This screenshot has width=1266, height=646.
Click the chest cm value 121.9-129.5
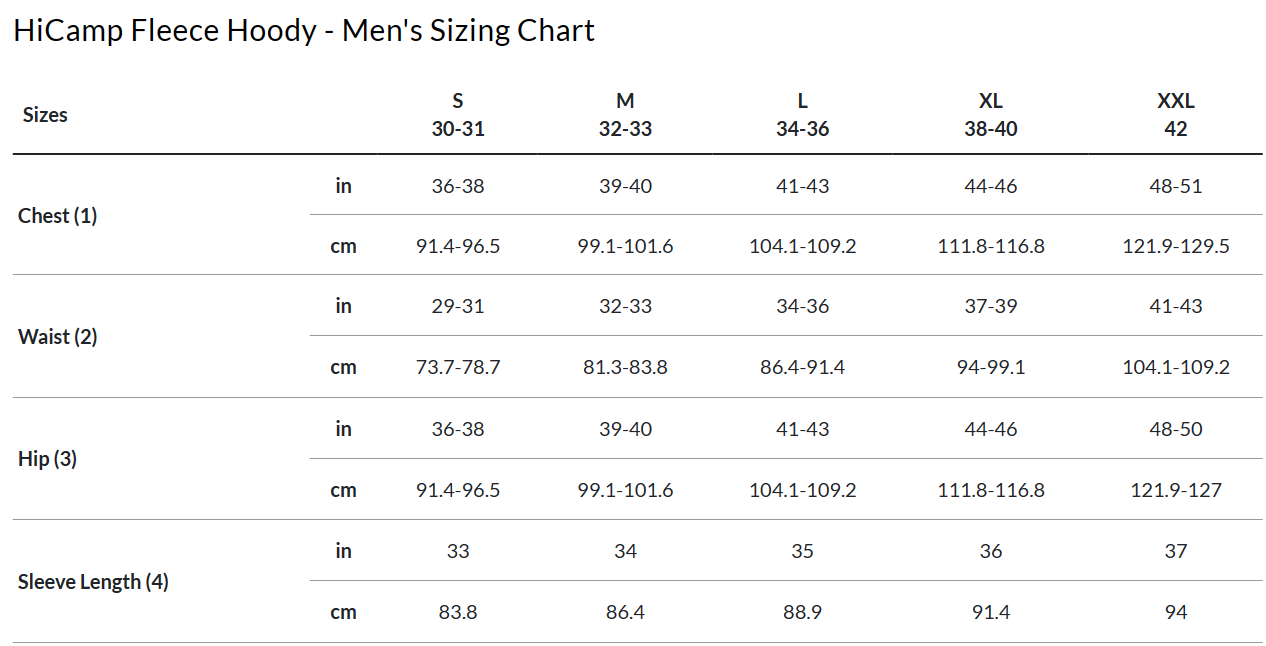point(1176,246)
